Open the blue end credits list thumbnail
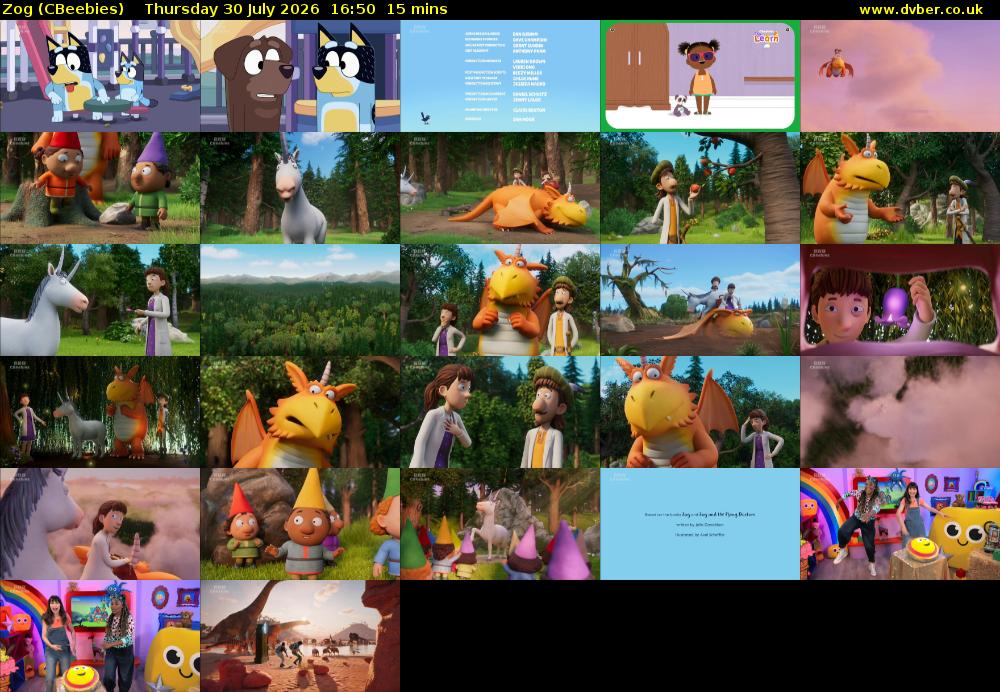Image resolution: width=1000 pixels, height=692 pixels. coord(500,76)
